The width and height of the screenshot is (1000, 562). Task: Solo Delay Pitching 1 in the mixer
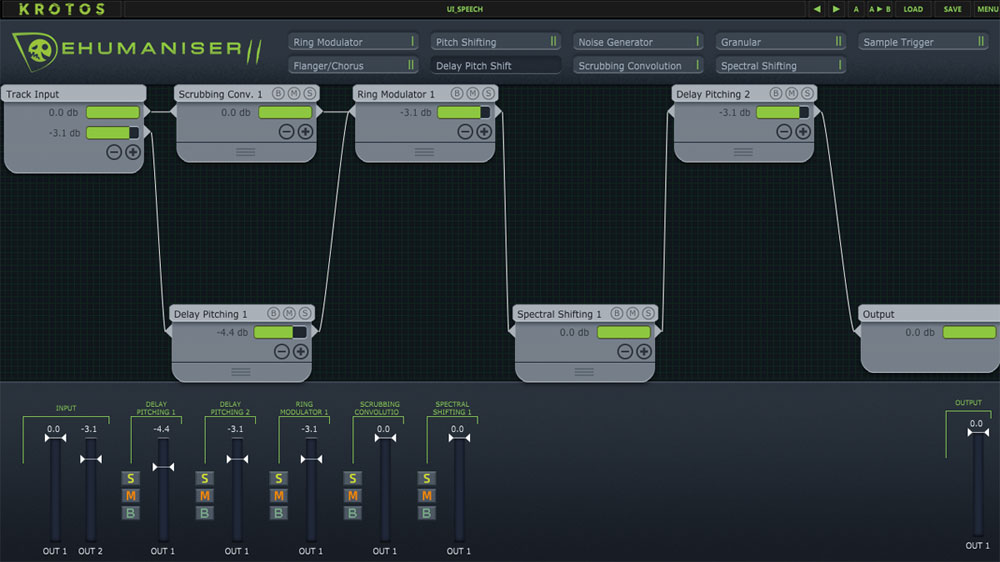(x=131, y=478)
